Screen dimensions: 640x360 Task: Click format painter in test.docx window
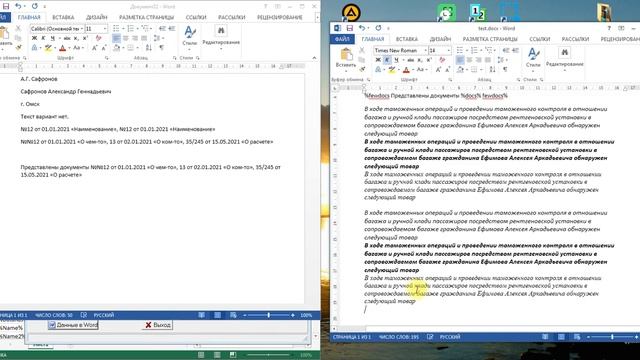tap(362, 69)
